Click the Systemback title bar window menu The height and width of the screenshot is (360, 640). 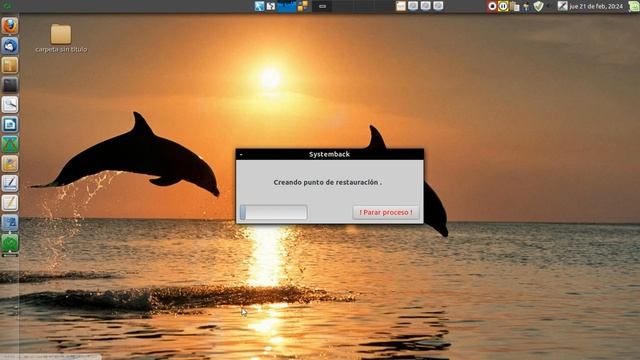[241, 155]
